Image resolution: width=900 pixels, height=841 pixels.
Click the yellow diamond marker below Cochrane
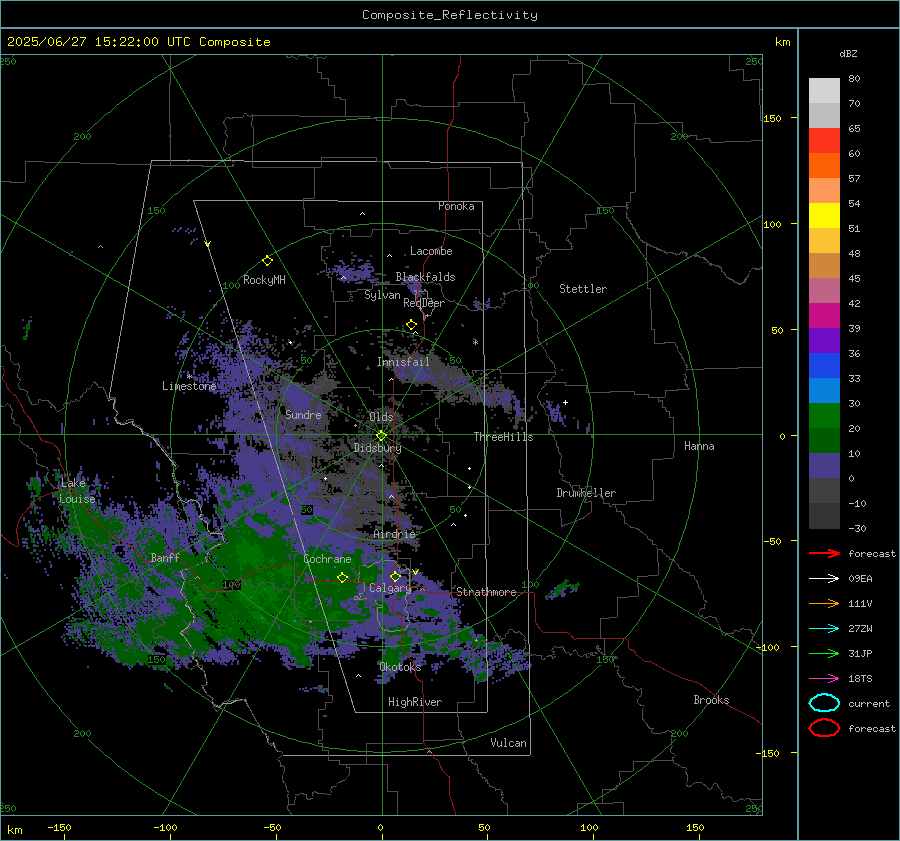tap(343, 577)
